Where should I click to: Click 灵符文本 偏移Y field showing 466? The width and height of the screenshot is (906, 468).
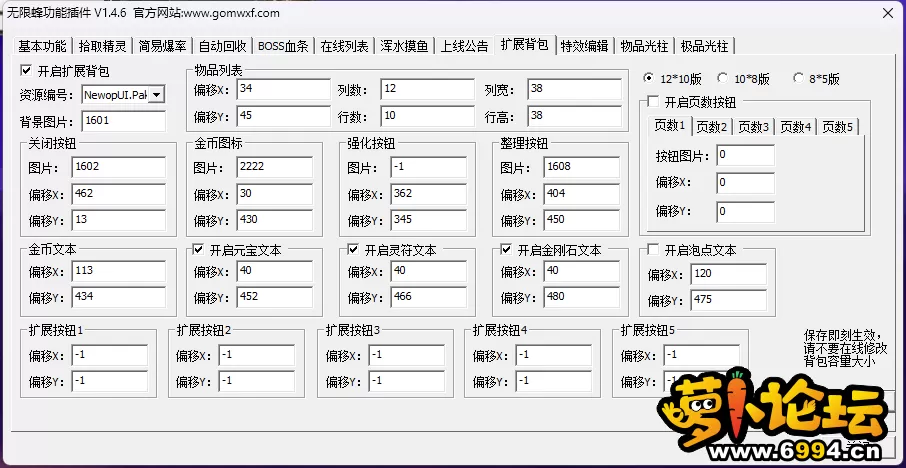(x=428, y=297)
